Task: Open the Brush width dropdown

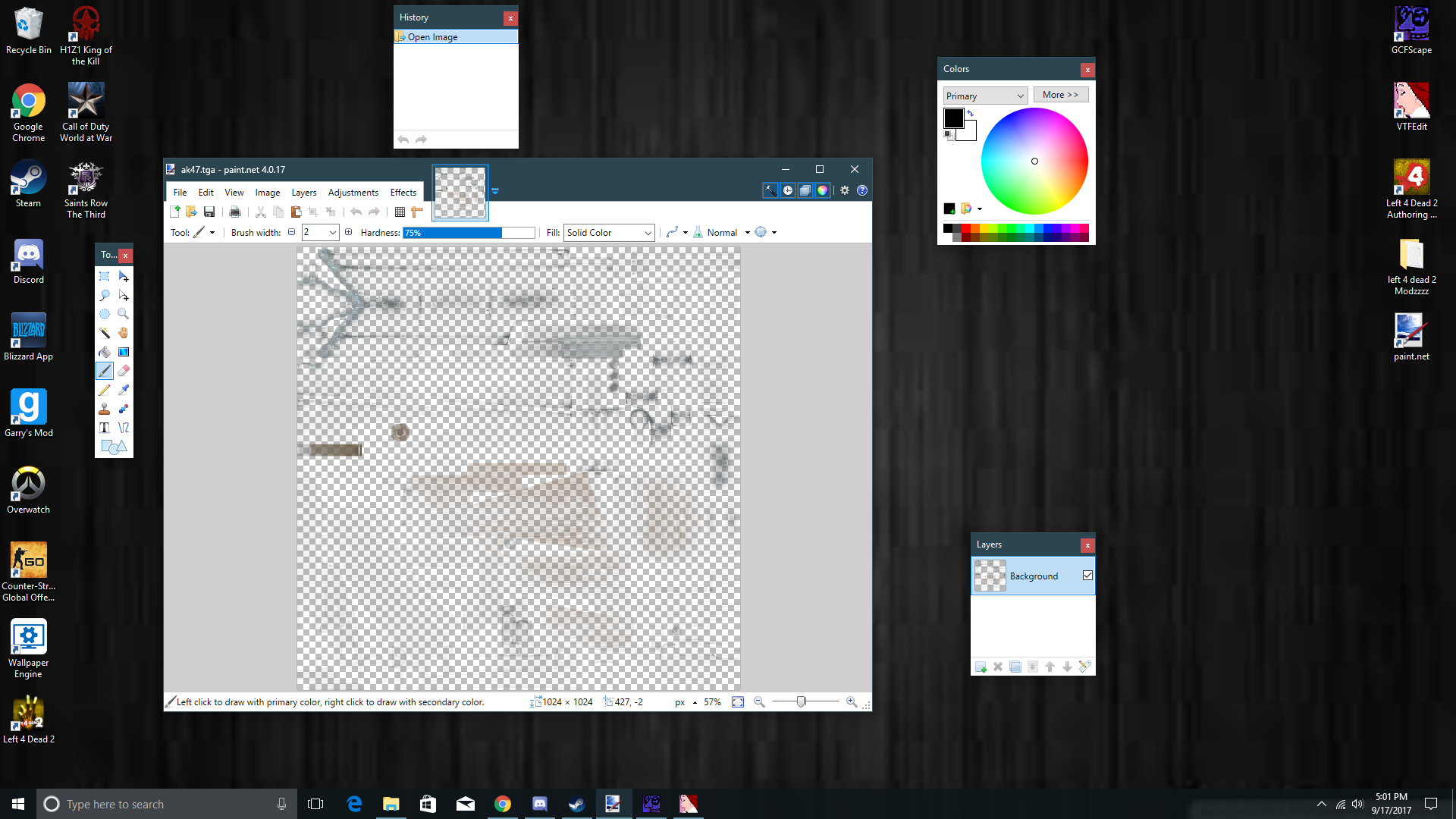Action: click(x=333, y=233)
